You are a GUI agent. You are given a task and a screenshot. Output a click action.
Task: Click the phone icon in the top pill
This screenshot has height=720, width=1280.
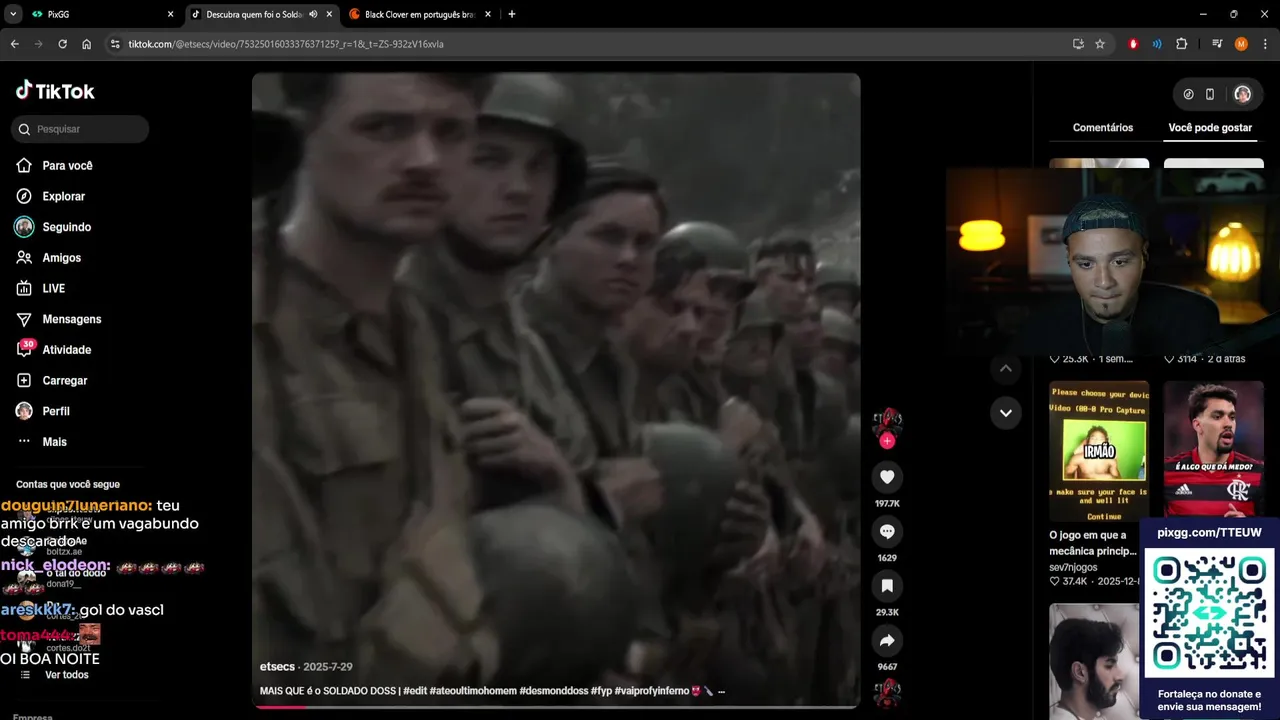coord(1210,94)
